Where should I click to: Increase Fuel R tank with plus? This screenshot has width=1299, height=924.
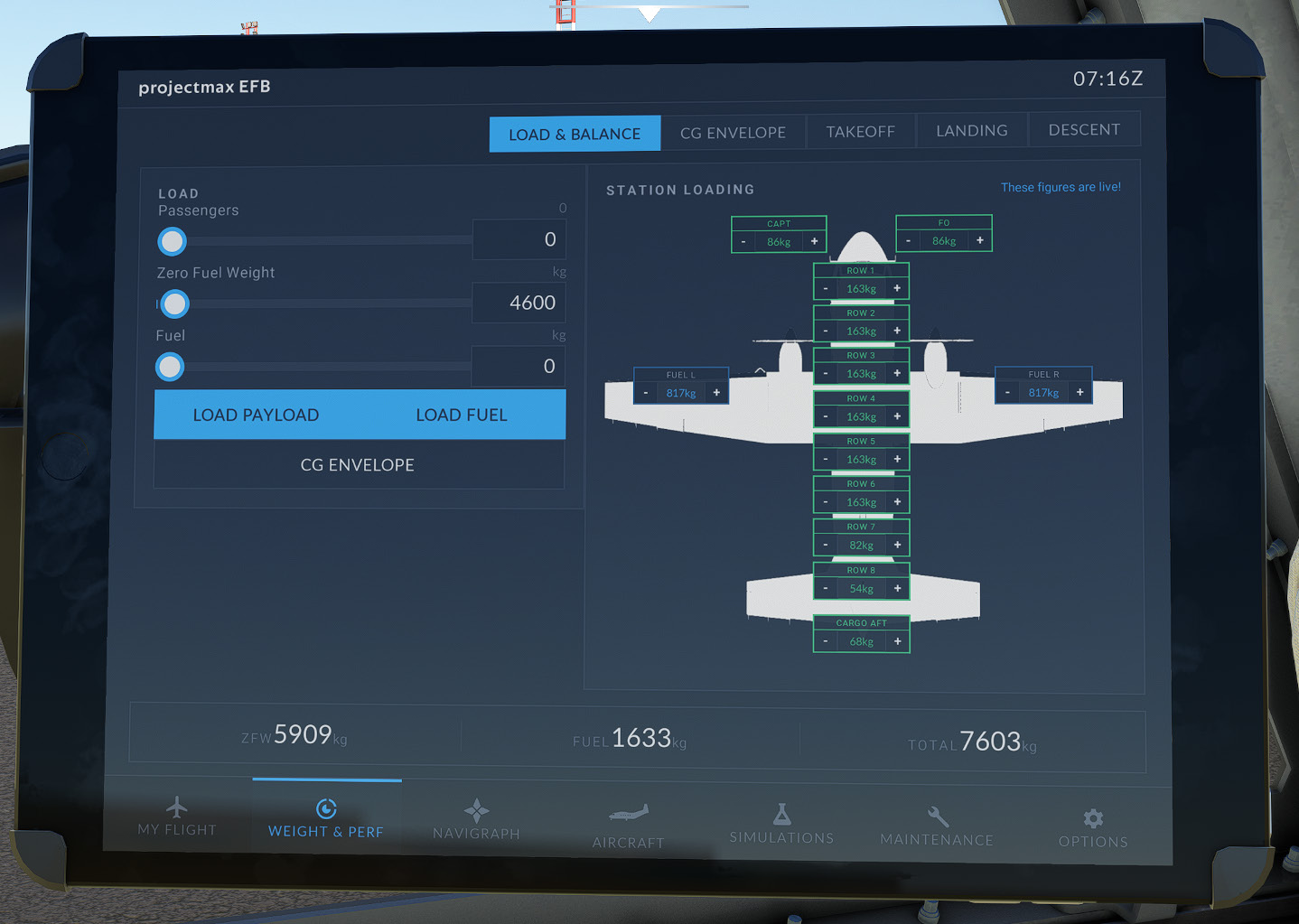click(1079, 392)
